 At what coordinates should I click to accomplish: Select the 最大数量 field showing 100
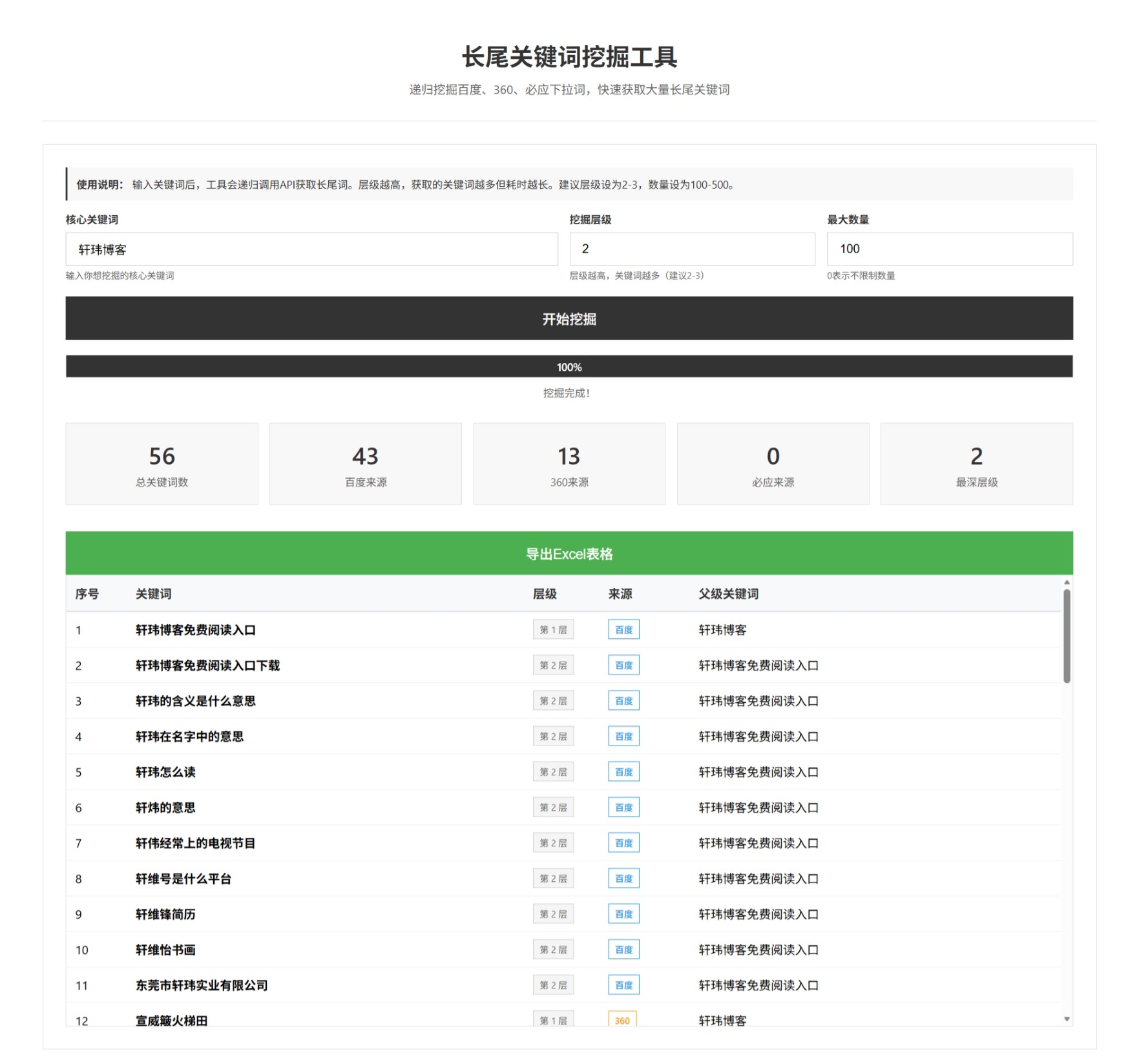click(x=949, y=249)
